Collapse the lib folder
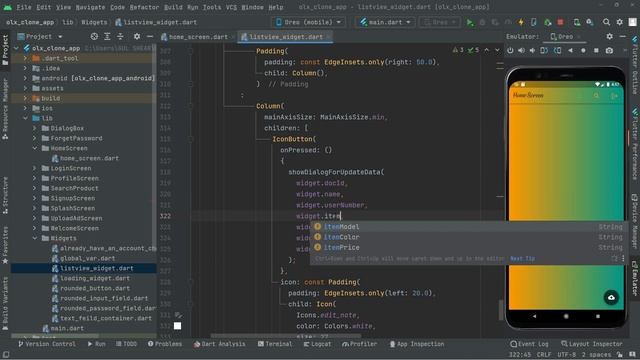Image resolution: width=640 pixels, height=360 pixels. click(x=25, y=118)
